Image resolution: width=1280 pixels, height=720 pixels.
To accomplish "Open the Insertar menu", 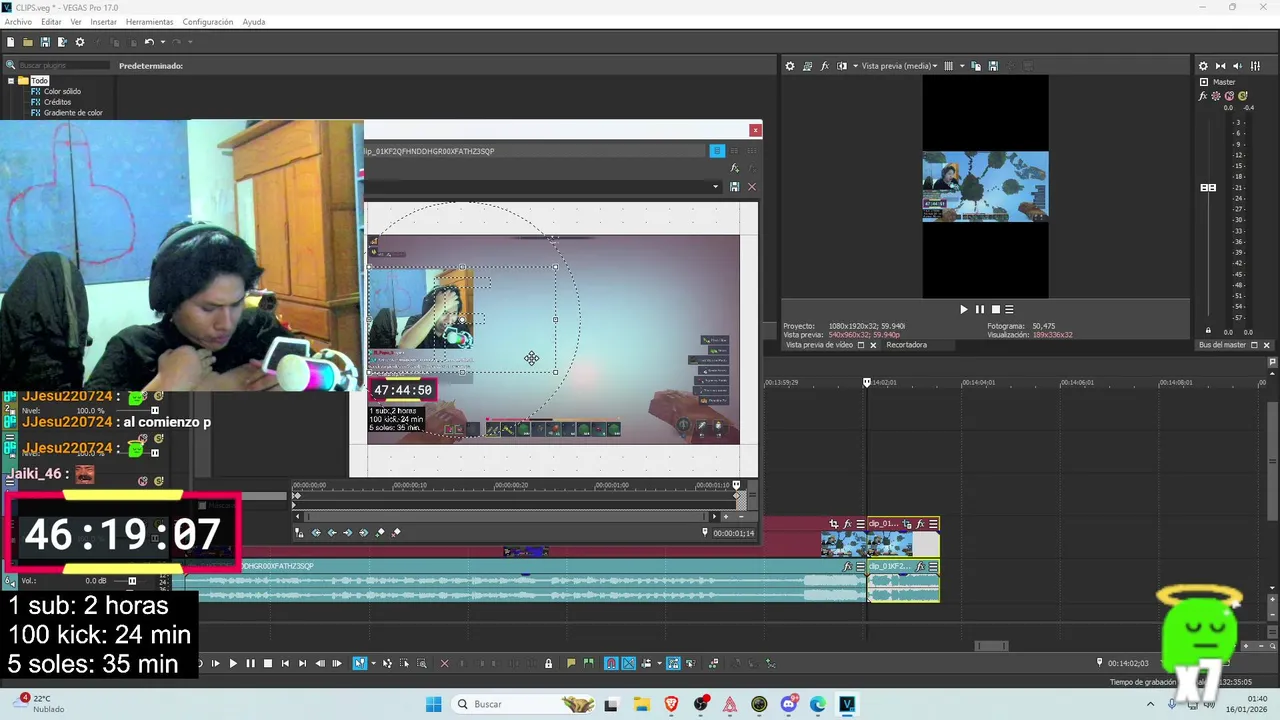I will (104, 22).
